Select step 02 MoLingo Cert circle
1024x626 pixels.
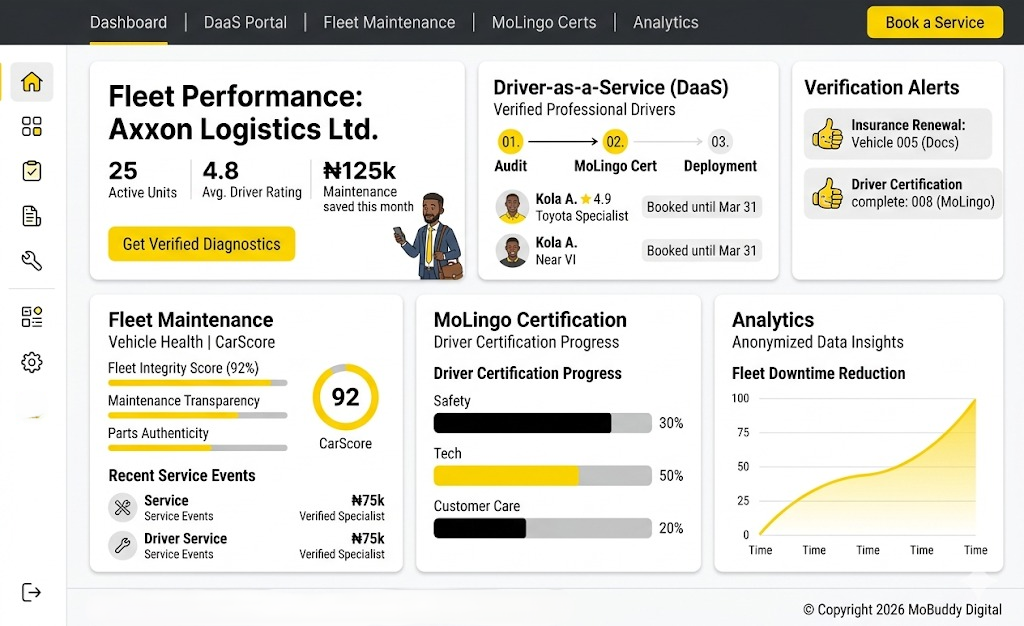pos(615,142)
